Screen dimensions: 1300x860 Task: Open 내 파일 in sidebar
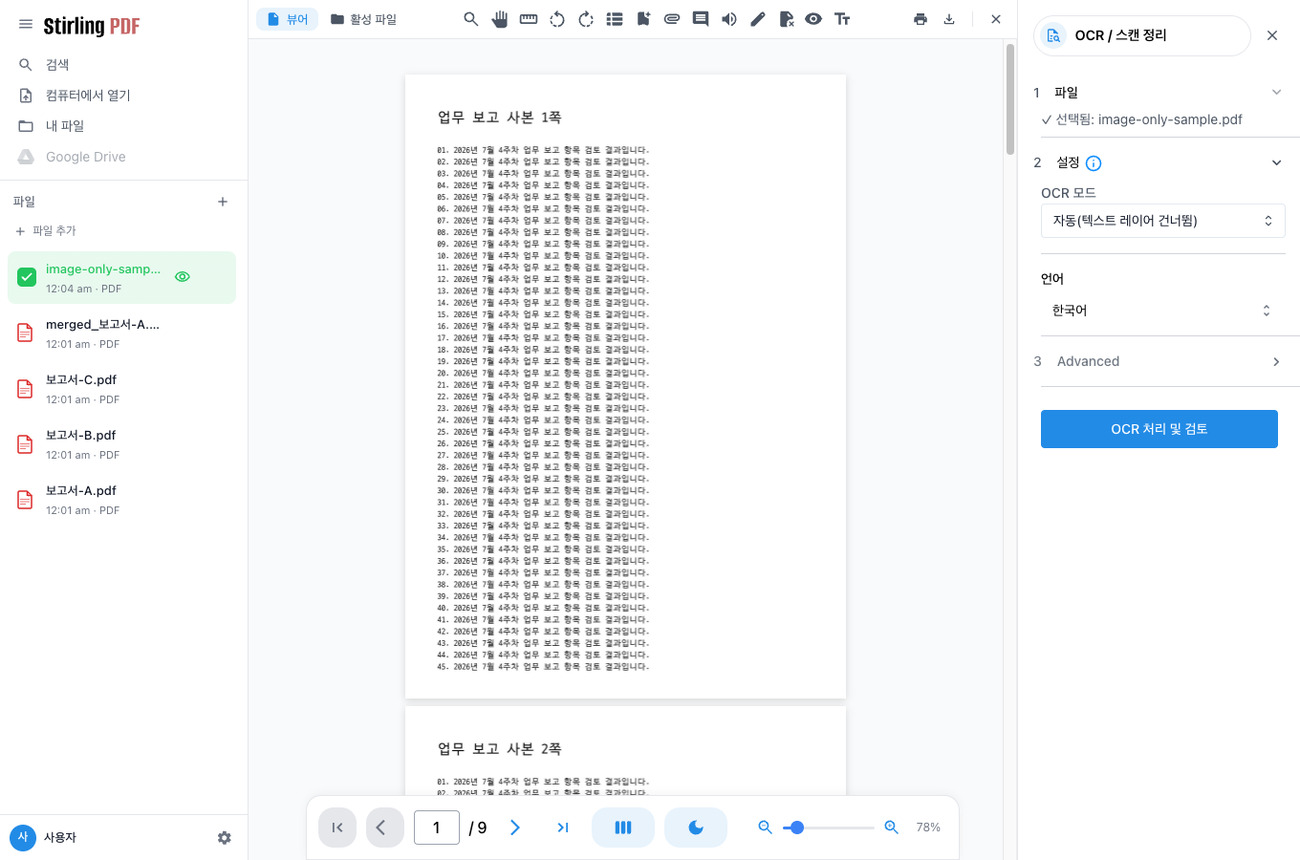[124, 126]
